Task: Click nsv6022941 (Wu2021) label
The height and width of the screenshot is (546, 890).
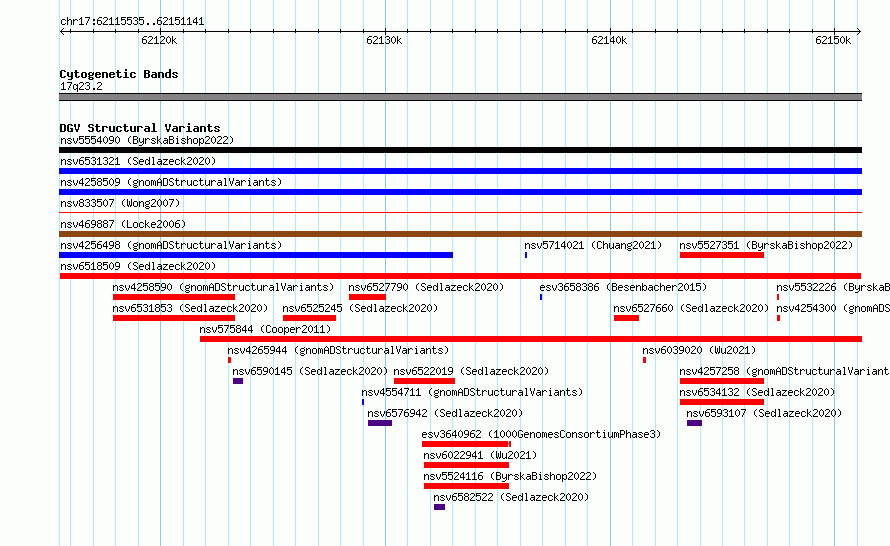Action: click(480, 455)
